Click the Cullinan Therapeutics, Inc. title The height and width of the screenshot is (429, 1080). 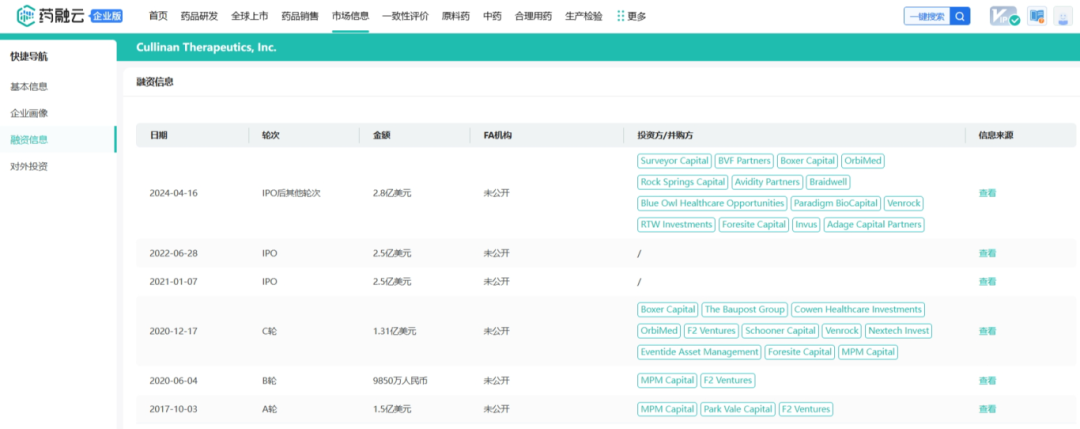206,48
